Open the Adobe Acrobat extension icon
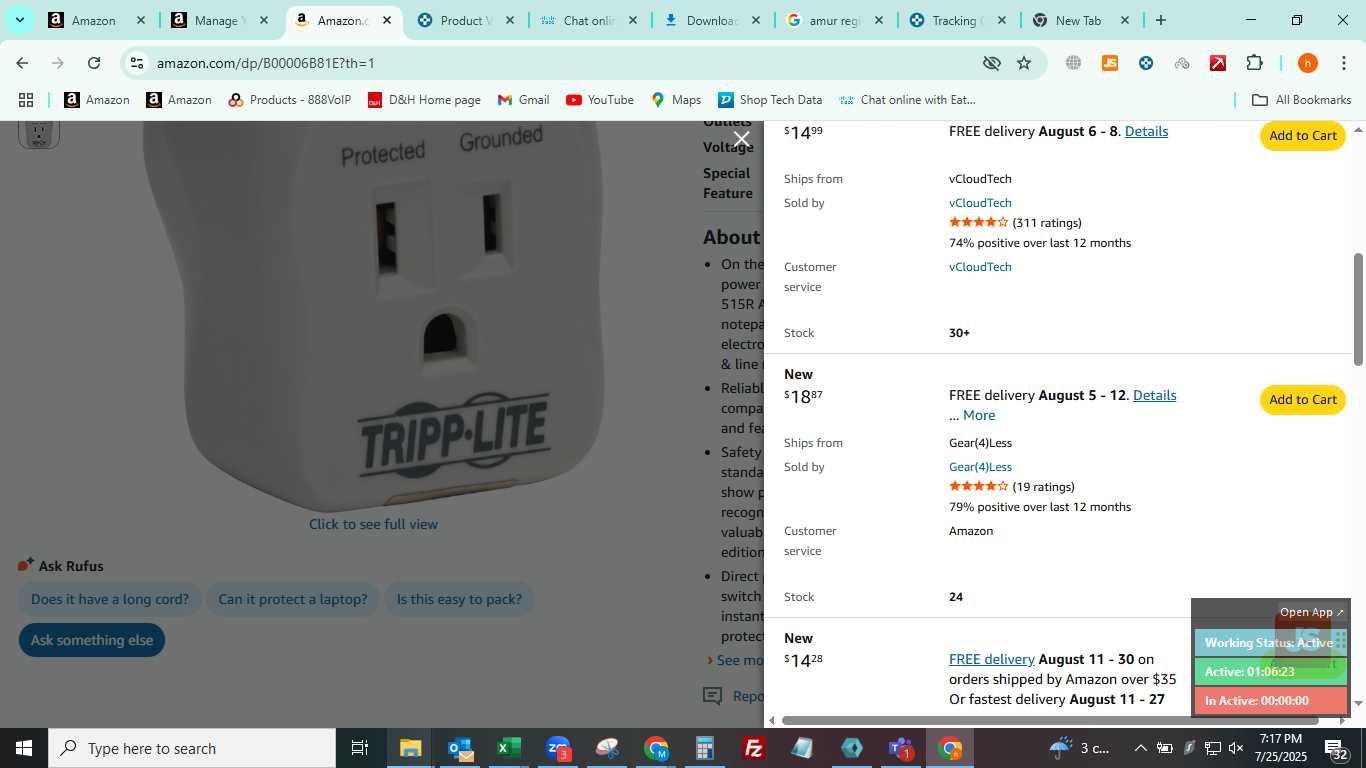Image resolution: width=1366 pixels, height=768 pixels. coord(1218,63)
